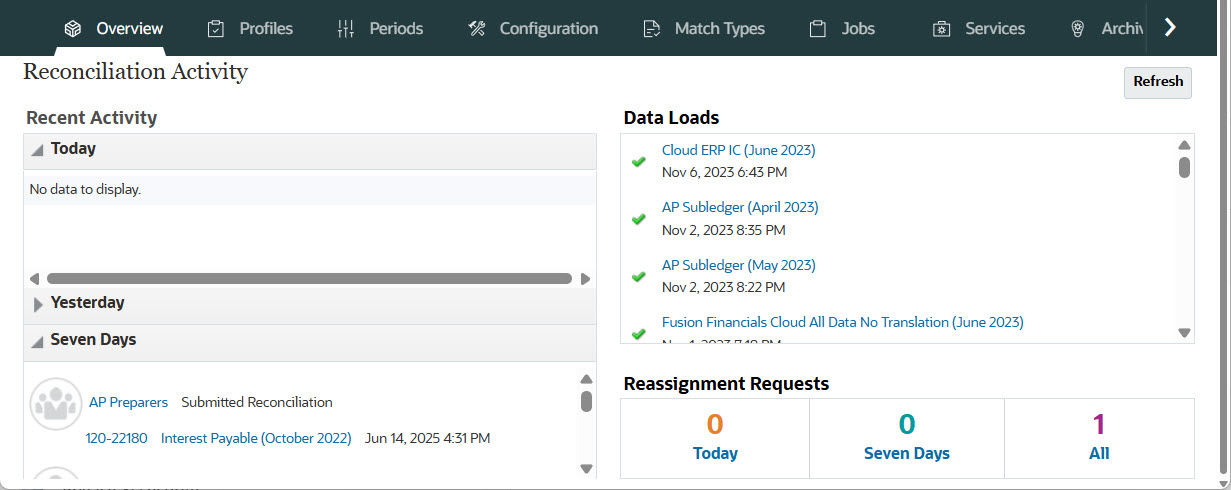Show all reassignment requests

[x=1099, y=438]
